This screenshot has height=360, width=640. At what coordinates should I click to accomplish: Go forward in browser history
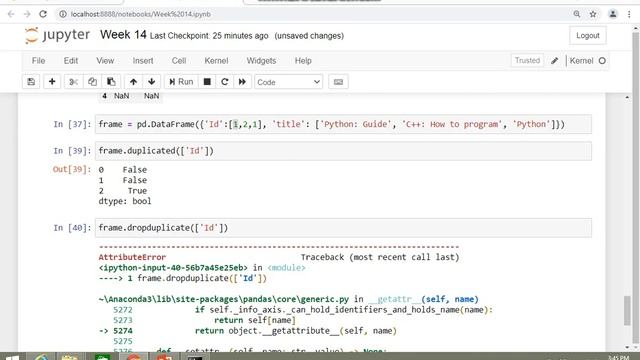tap(27, 14)
